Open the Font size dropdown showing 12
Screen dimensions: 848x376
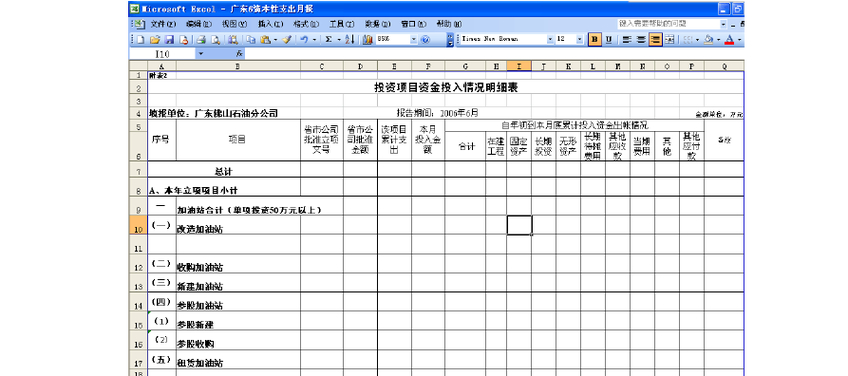click(x=580, y=39)
